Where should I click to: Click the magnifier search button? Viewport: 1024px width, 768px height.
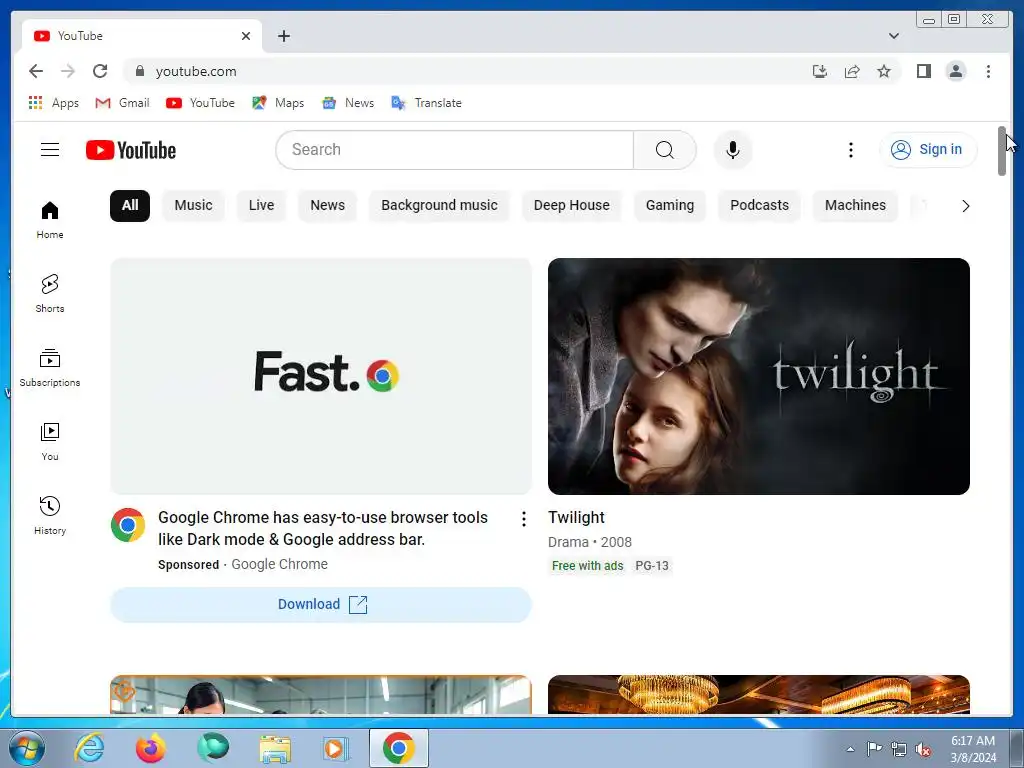(665, 150)
